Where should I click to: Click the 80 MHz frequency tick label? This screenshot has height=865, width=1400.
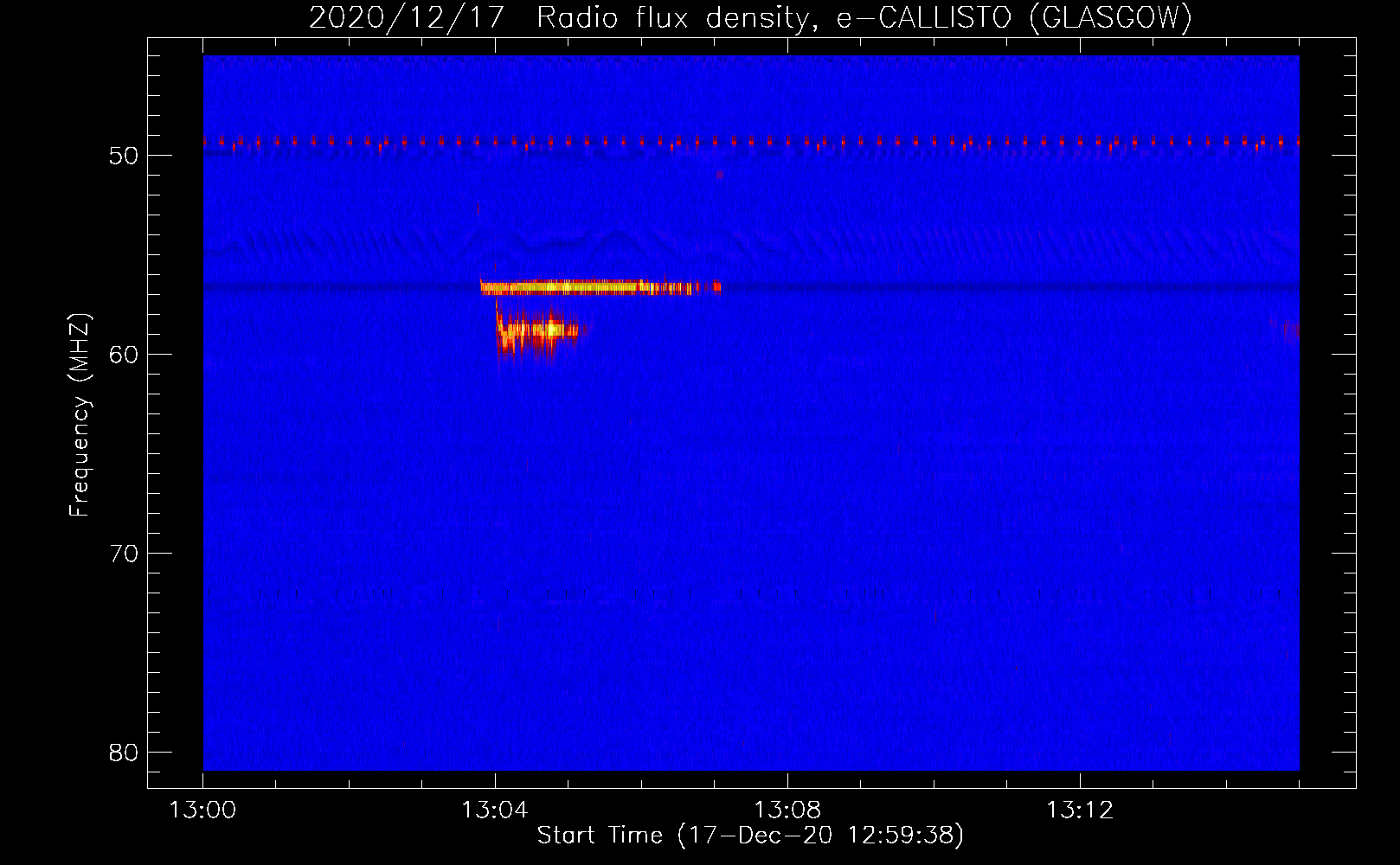124,753
